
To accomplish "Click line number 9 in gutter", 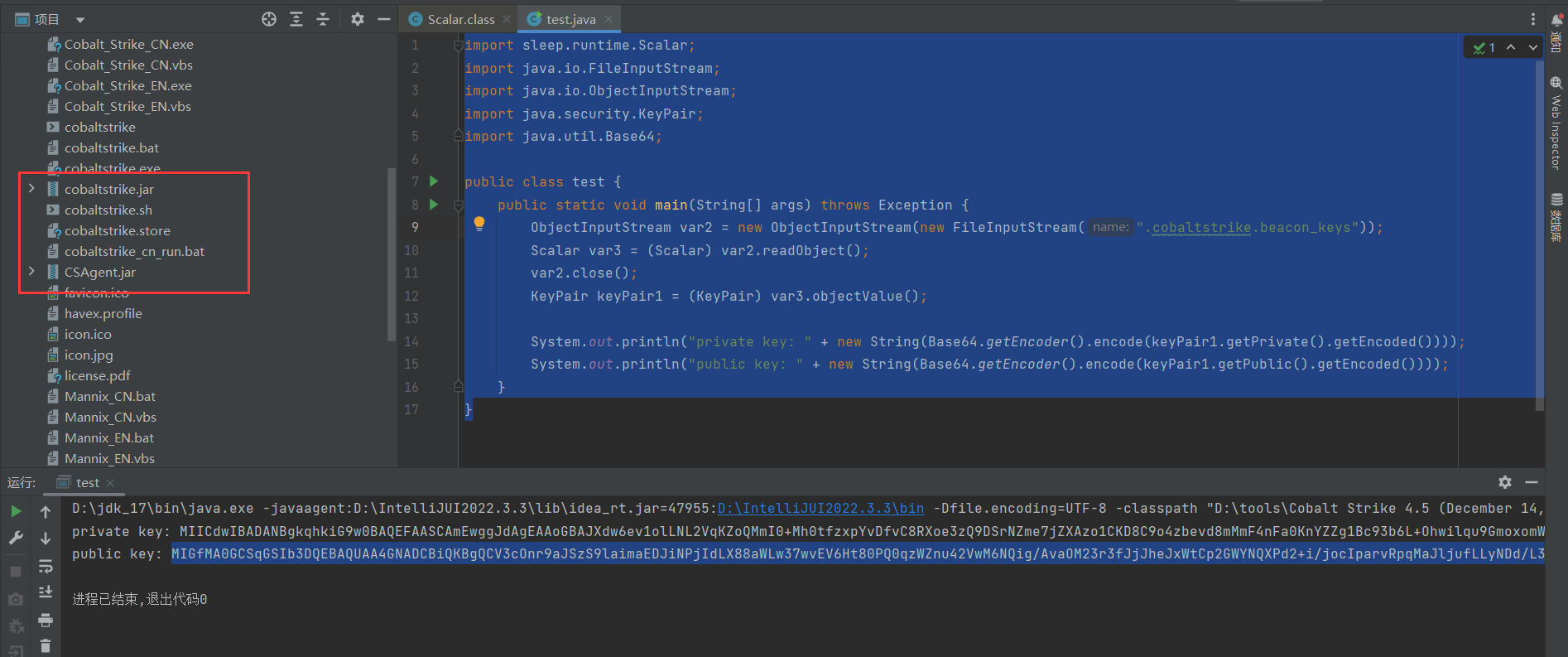I will click(415, 227).
